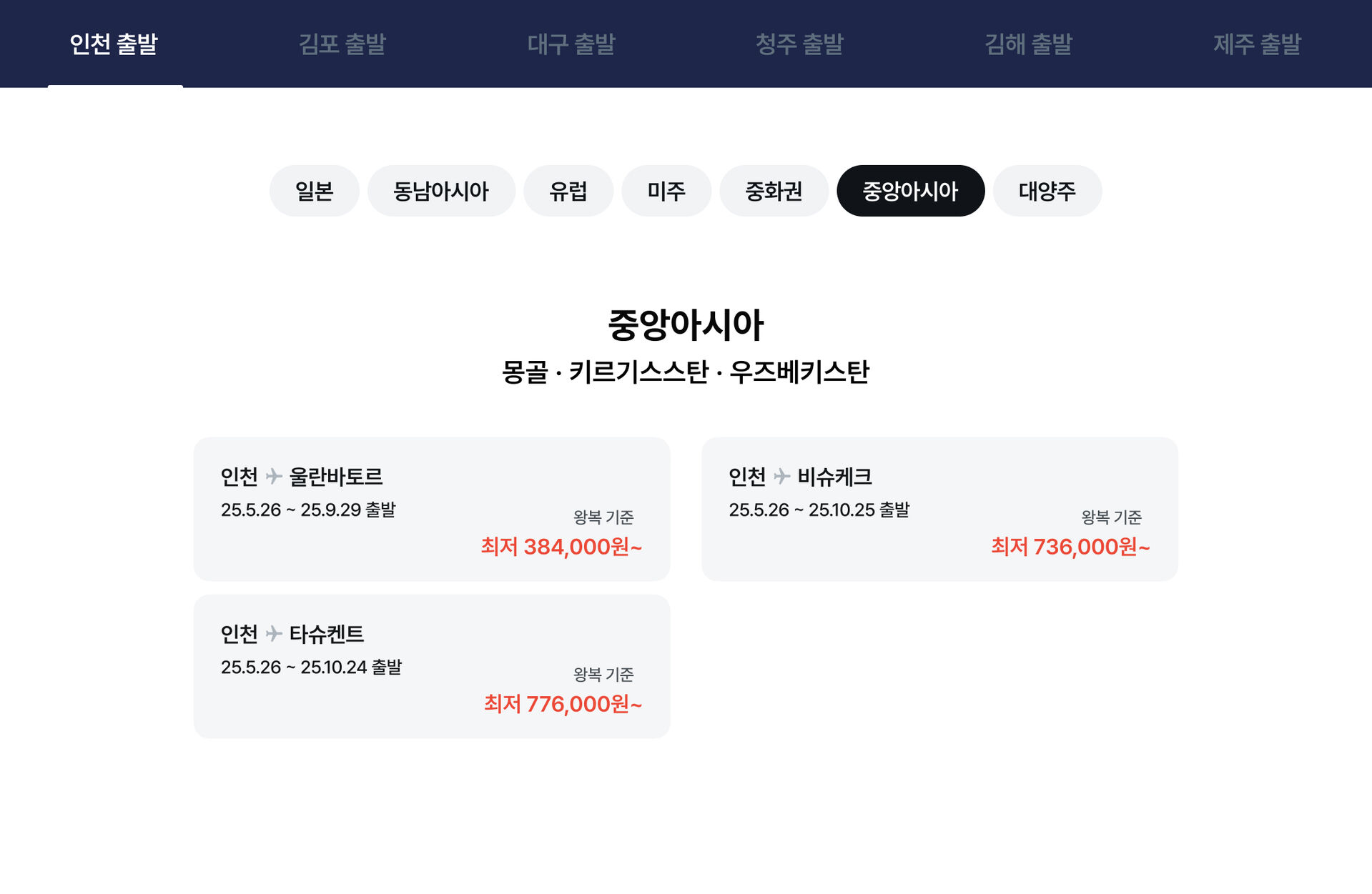
Task: Go to the 청주 출발 tab
Action: 799,44
